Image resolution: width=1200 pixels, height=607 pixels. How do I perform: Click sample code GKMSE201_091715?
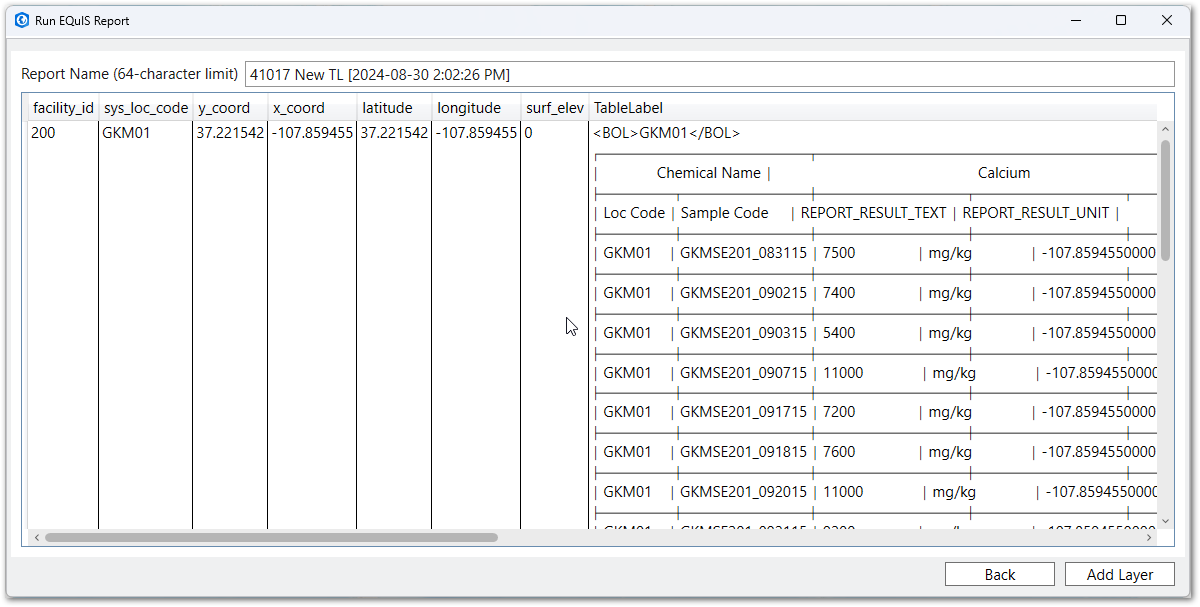pos(743,412)
